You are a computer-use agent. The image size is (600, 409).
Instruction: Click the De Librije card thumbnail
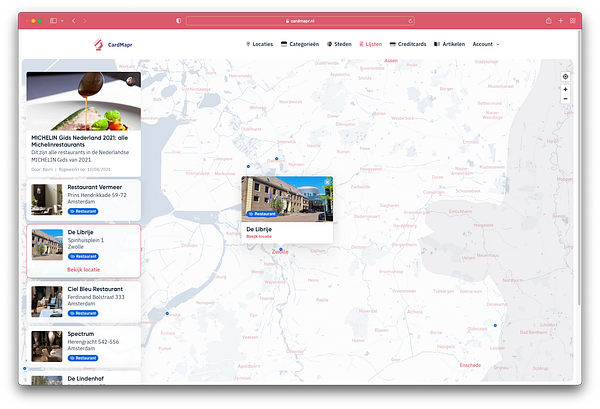click(47, 245)
